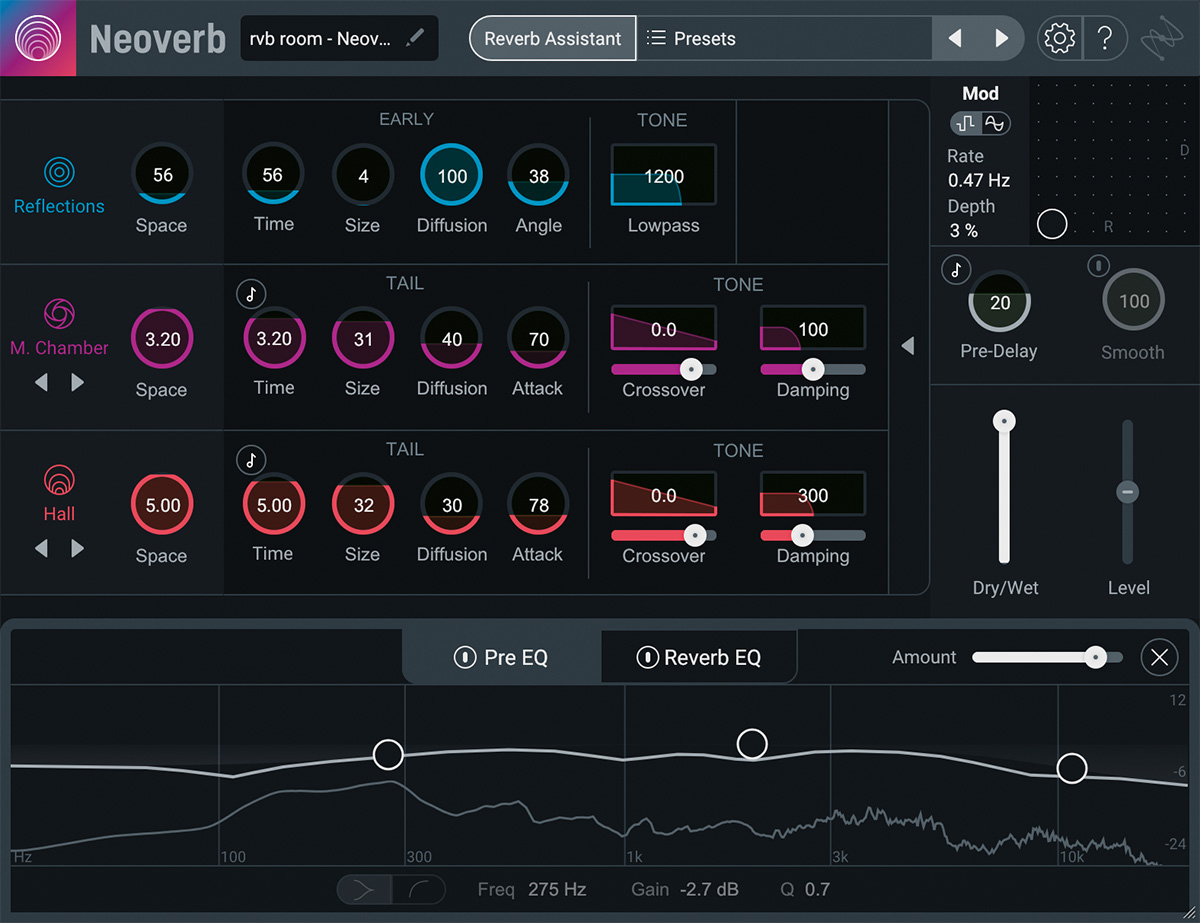Select the sine wave Mod shape
The image size is (1200, 923).
[x=995, y=123]
